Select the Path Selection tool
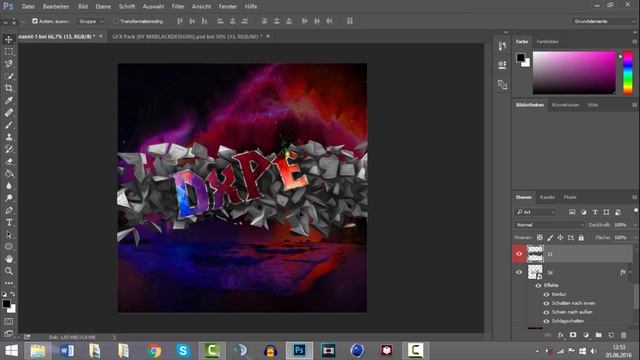The width and height of the screenshot is (640, 360). (9, 235)
